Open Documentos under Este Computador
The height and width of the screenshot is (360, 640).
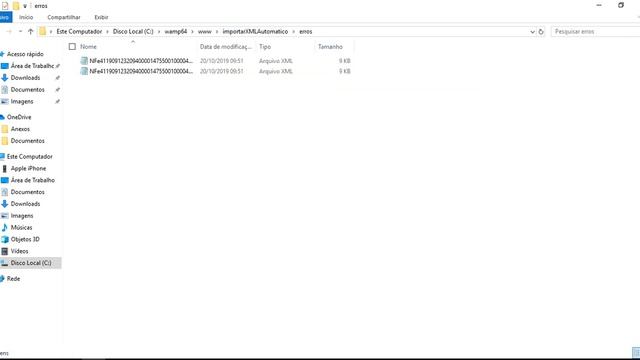(x=27, y=192)
